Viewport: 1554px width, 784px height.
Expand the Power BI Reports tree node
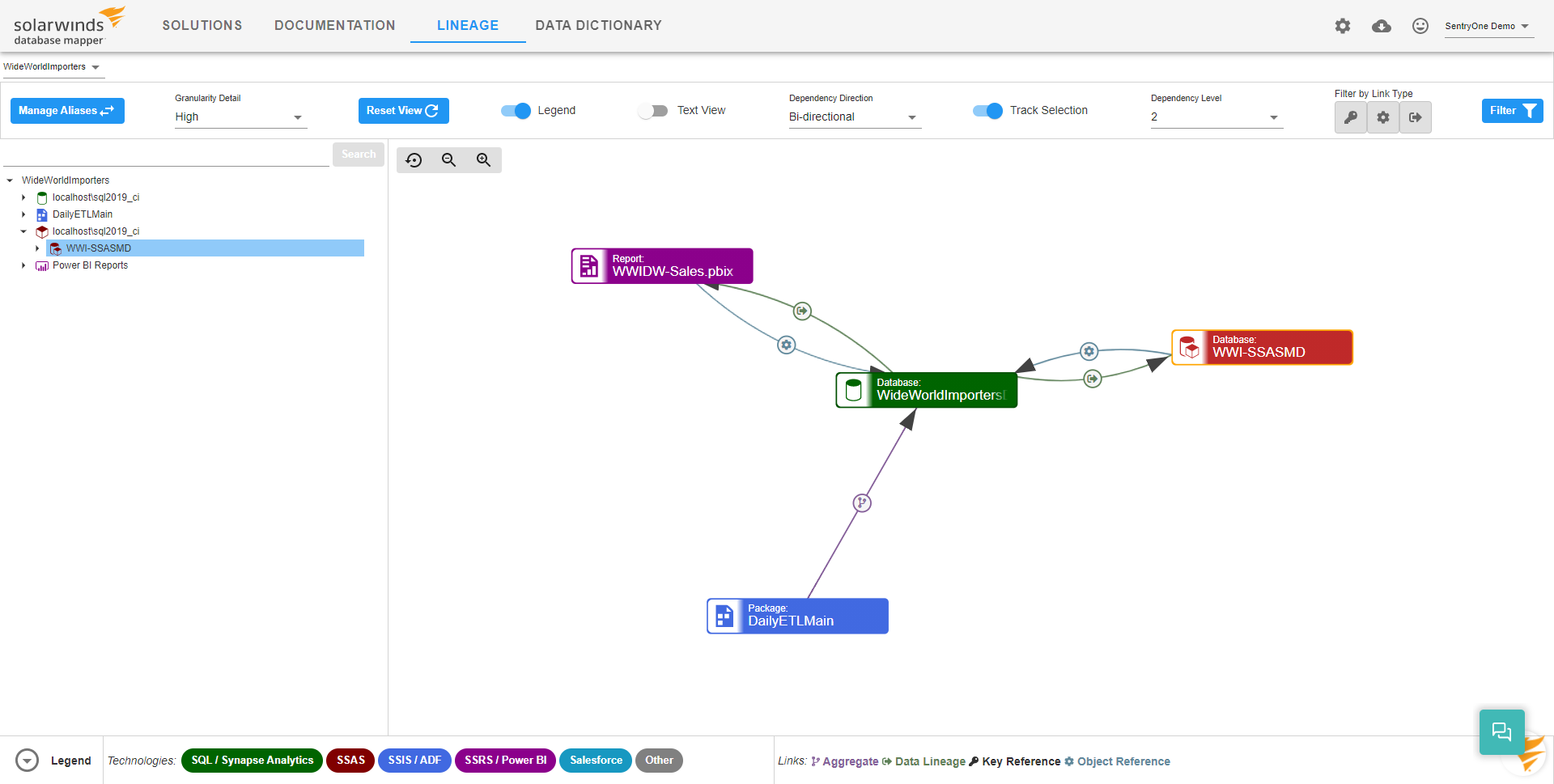pyautogui.click(x=23, y=265)
